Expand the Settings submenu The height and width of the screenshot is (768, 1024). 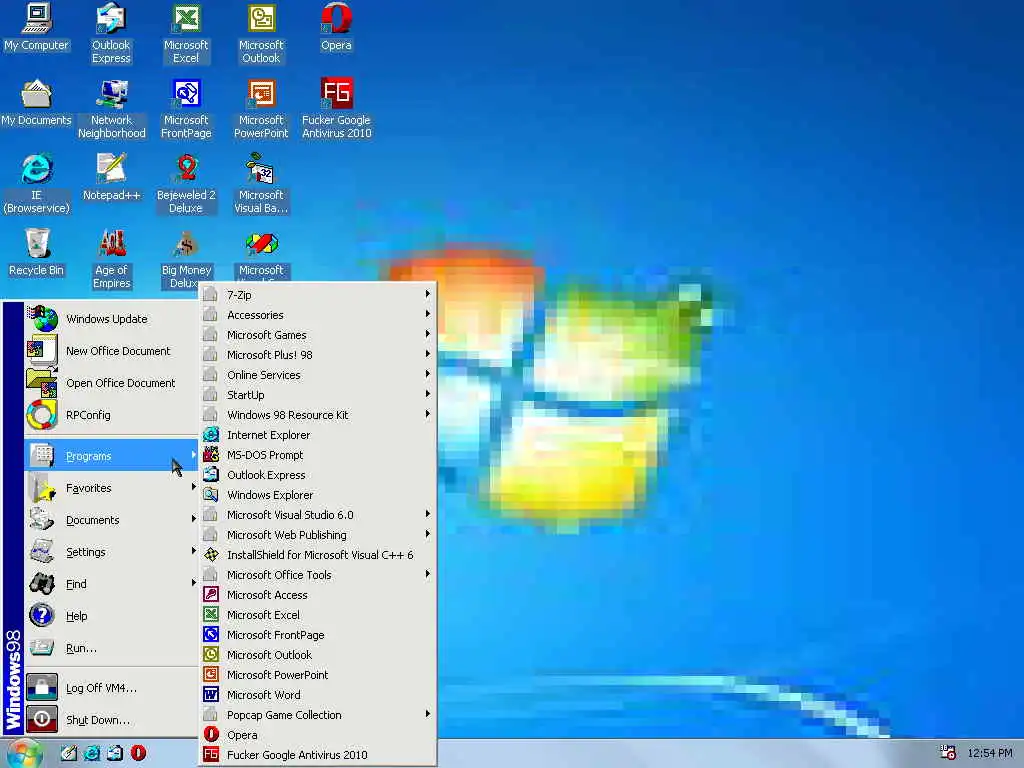coord(111,552)
